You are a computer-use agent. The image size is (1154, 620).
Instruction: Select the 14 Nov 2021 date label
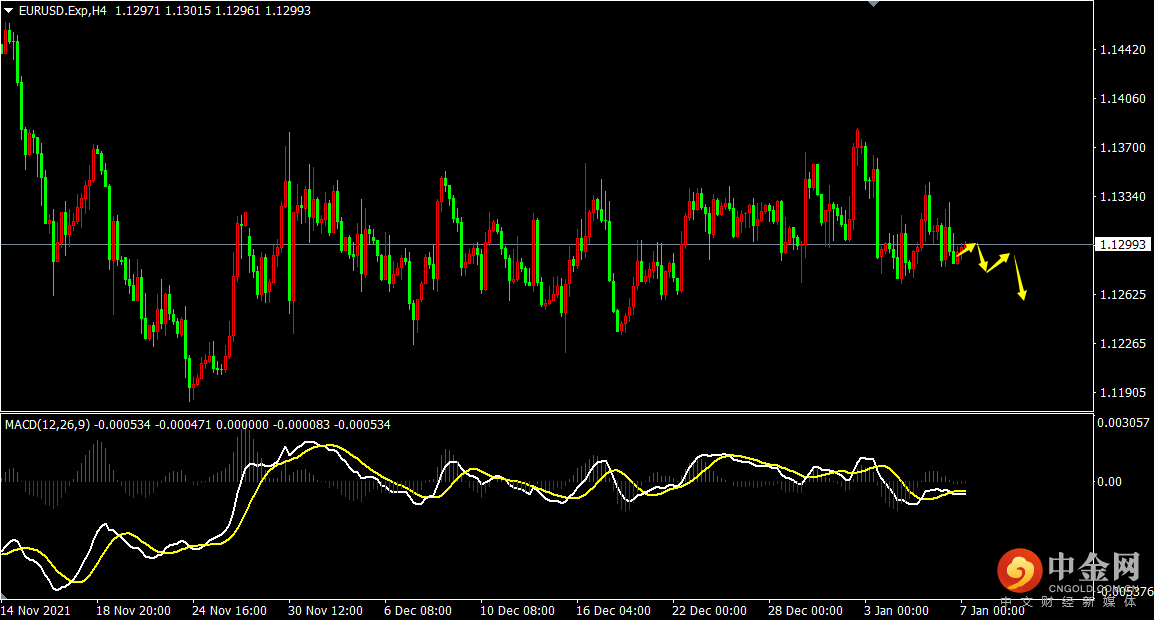(x=35, y=610)
